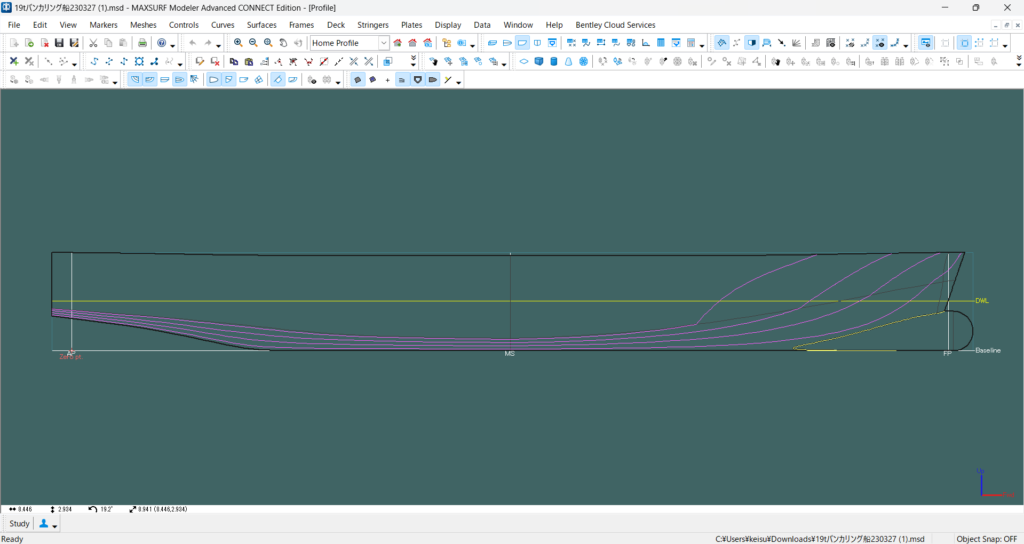This screenshot has width=1024, height=544.
Task: Click the Cut scissors icon
Action: pos(93,43)
